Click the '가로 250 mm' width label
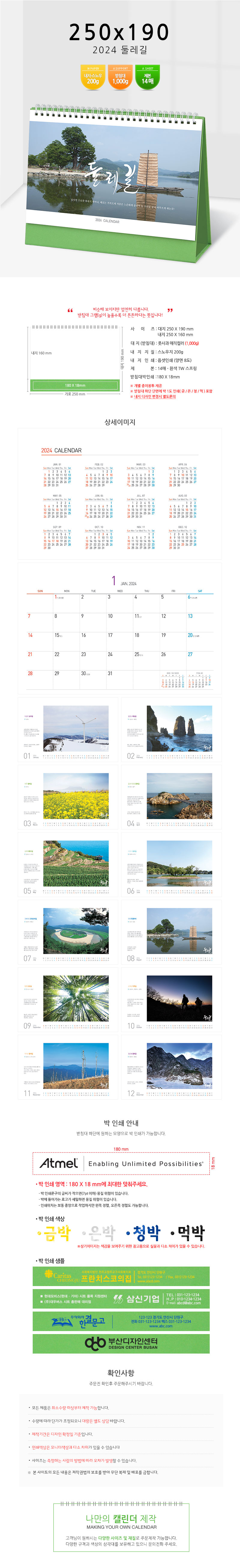 75,394
